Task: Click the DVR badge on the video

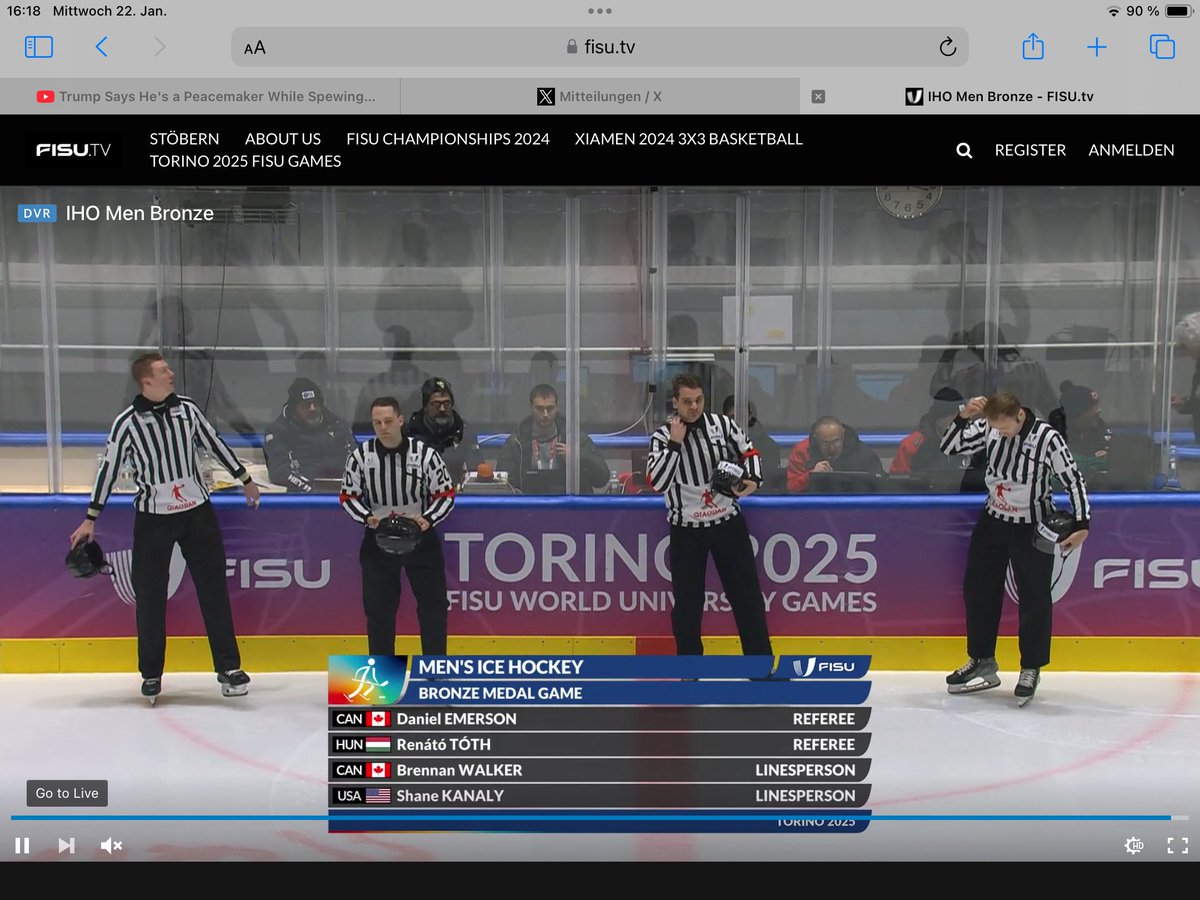Action: [x=37, y=213]
